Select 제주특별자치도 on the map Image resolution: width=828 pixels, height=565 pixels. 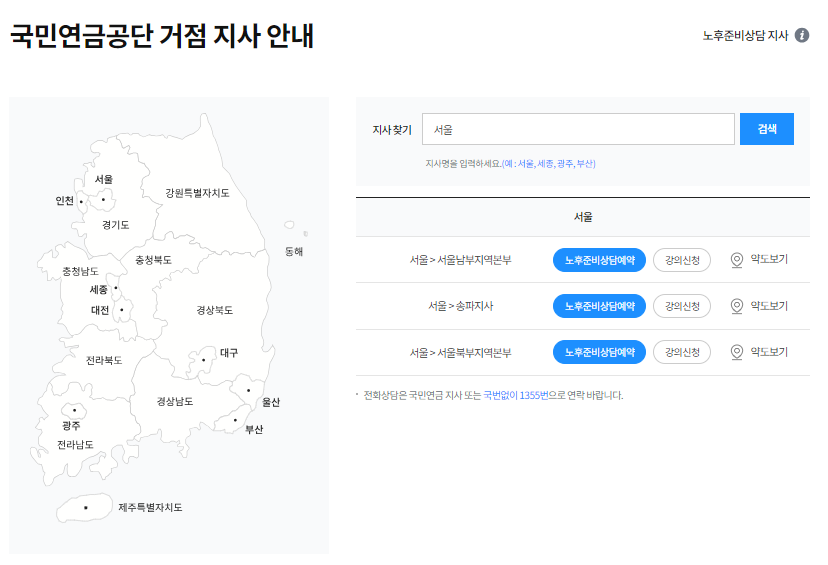coord(150,507)
